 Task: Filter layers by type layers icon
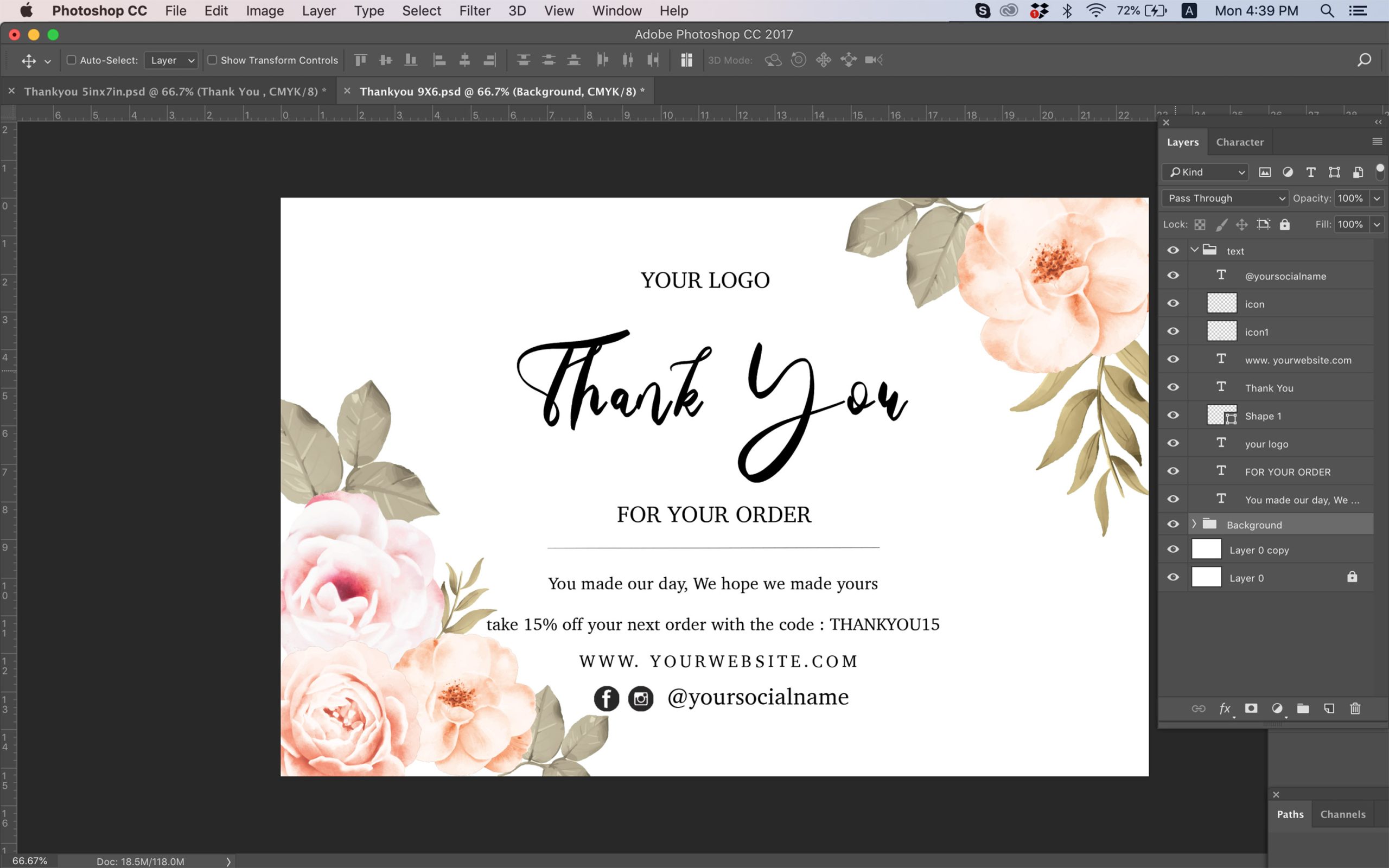[1311, 172]
